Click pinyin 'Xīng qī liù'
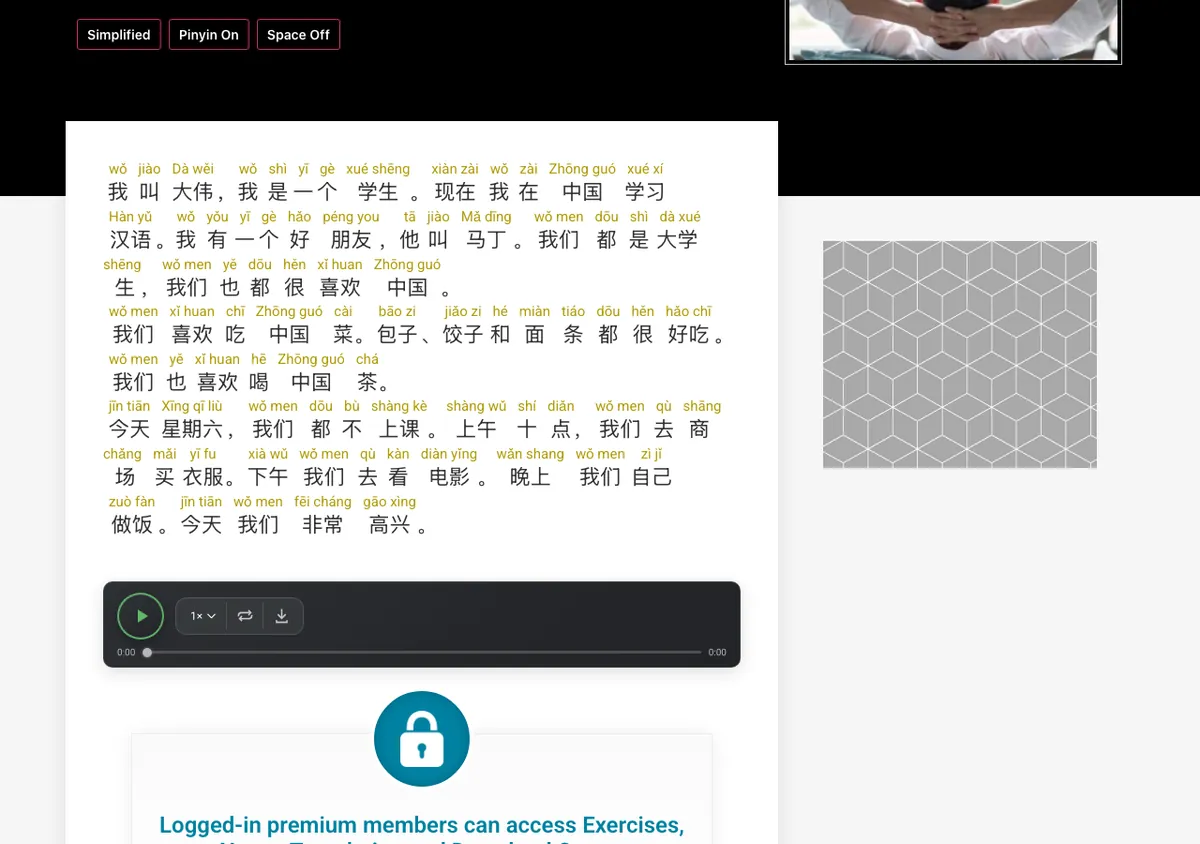The image size is (1200, 844). point(192,406)
